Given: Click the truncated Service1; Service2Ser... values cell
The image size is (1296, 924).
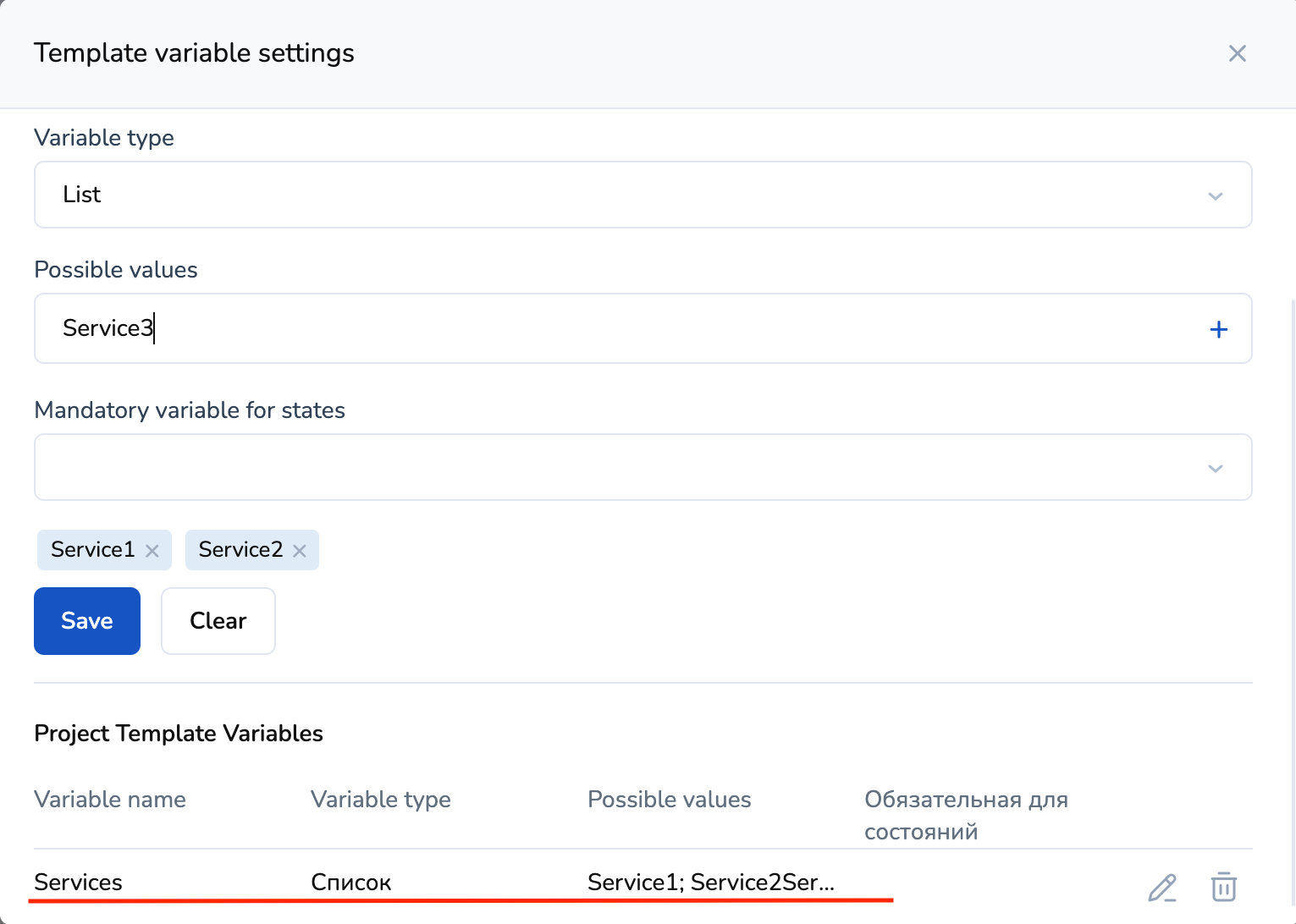Looking at the screenshot, I should tap(711, 882).
